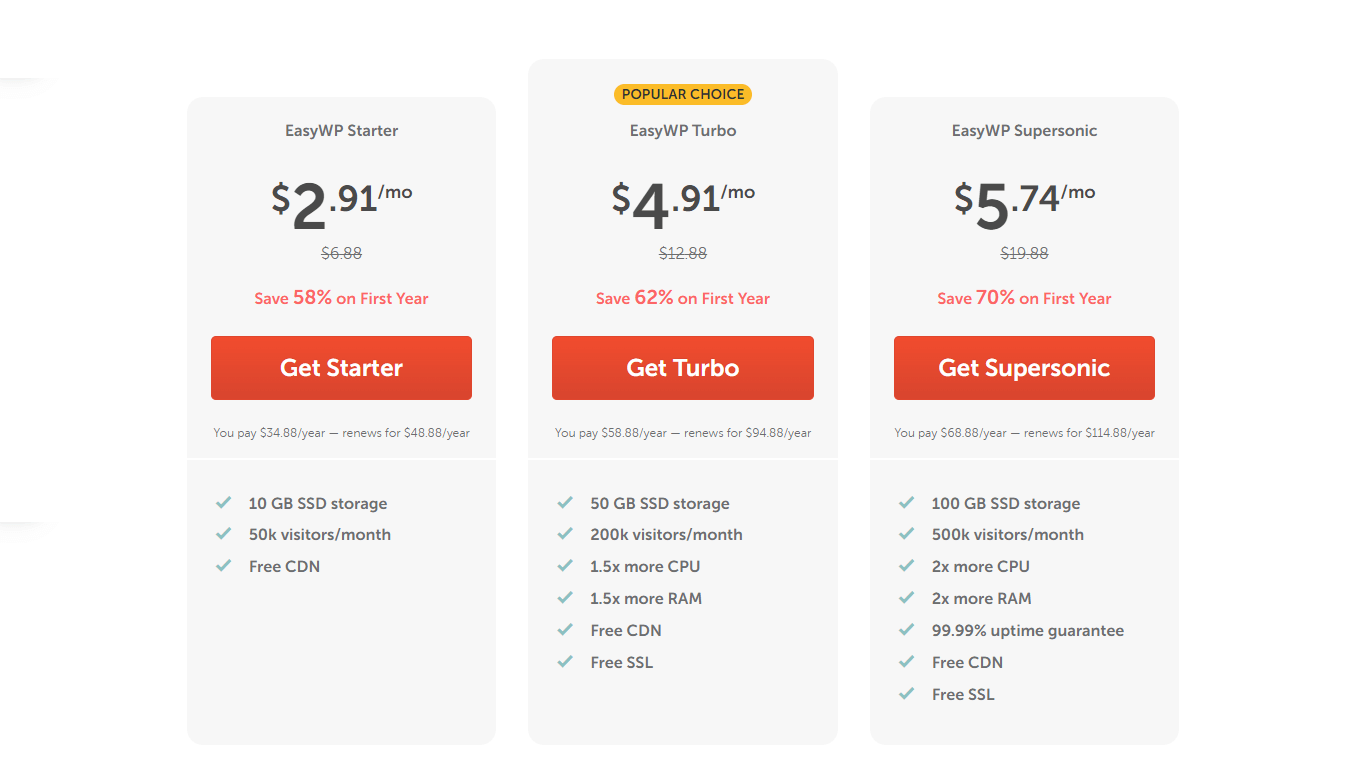Select the EasyWP Starter plan title
This screenshot has width=1357, height=767.
tap(341, 131)
